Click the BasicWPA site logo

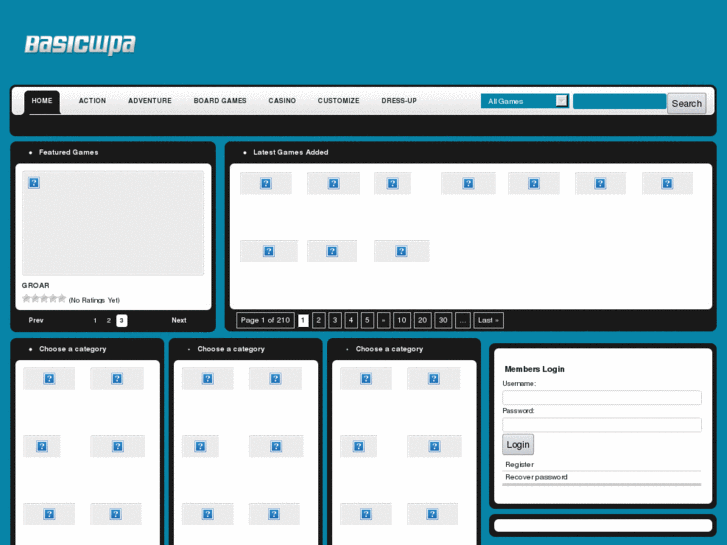[80, 45]
